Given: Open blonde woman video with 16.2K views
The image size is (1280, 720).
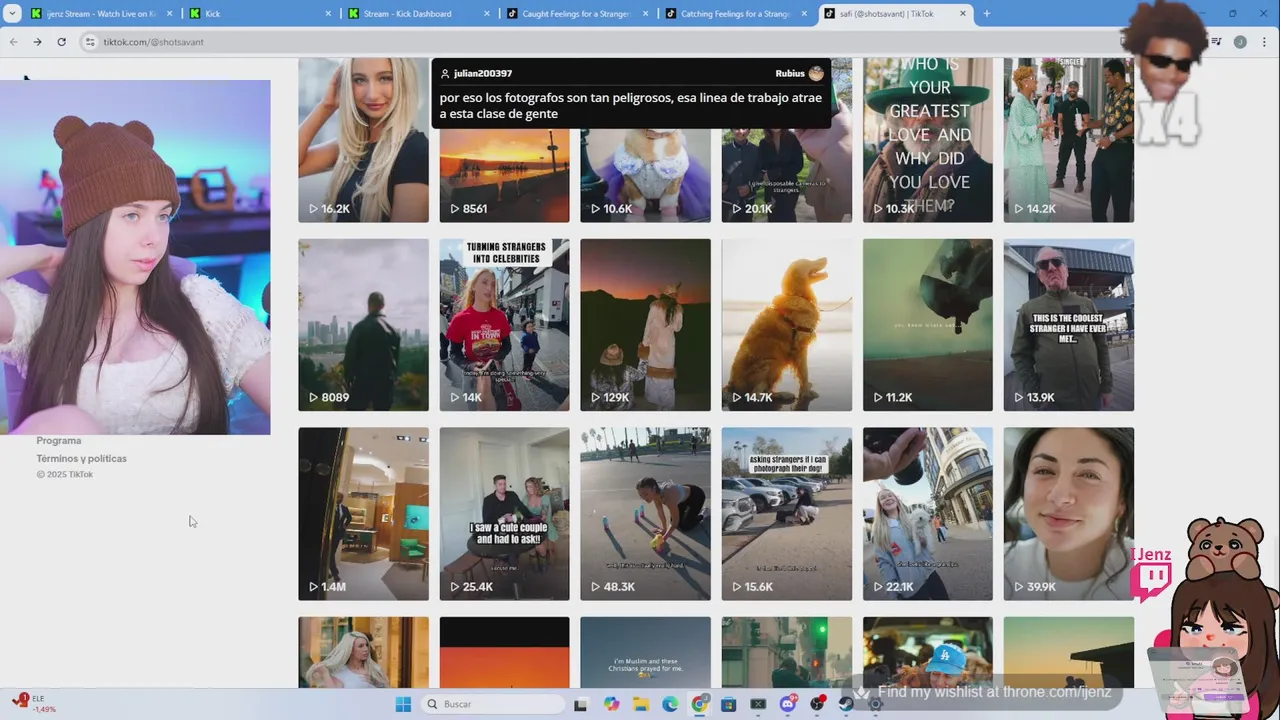Looking at the screenshot, I should pos(363,140).
